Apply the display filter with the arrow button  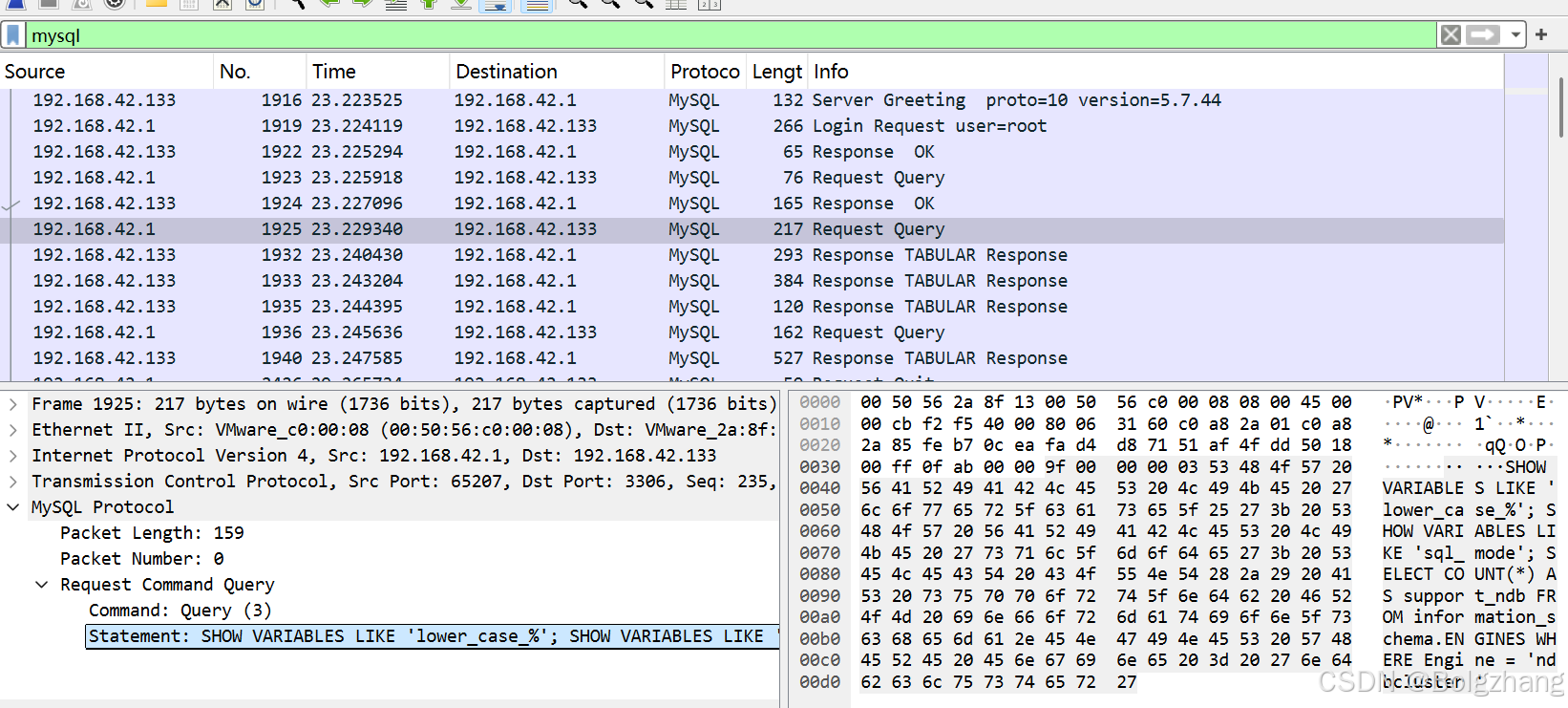tap(1483, 35)
